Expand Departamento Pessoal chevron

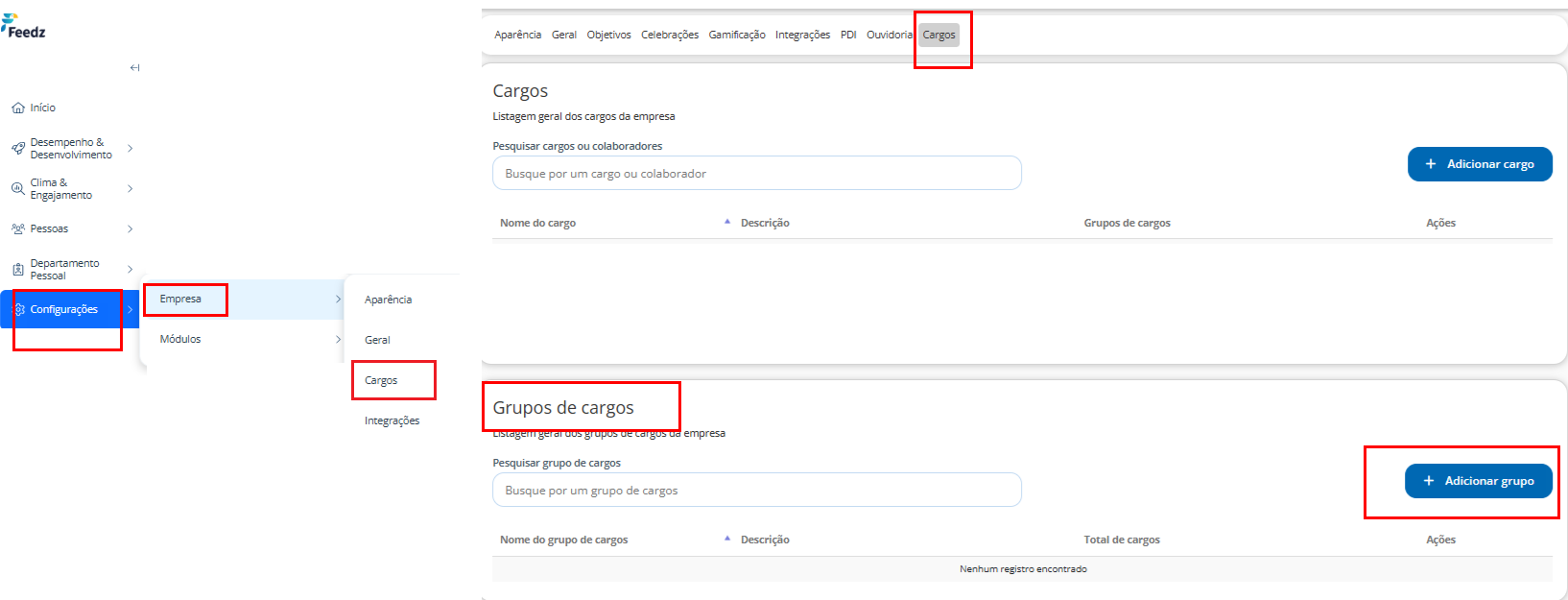[x=131, y=269]
